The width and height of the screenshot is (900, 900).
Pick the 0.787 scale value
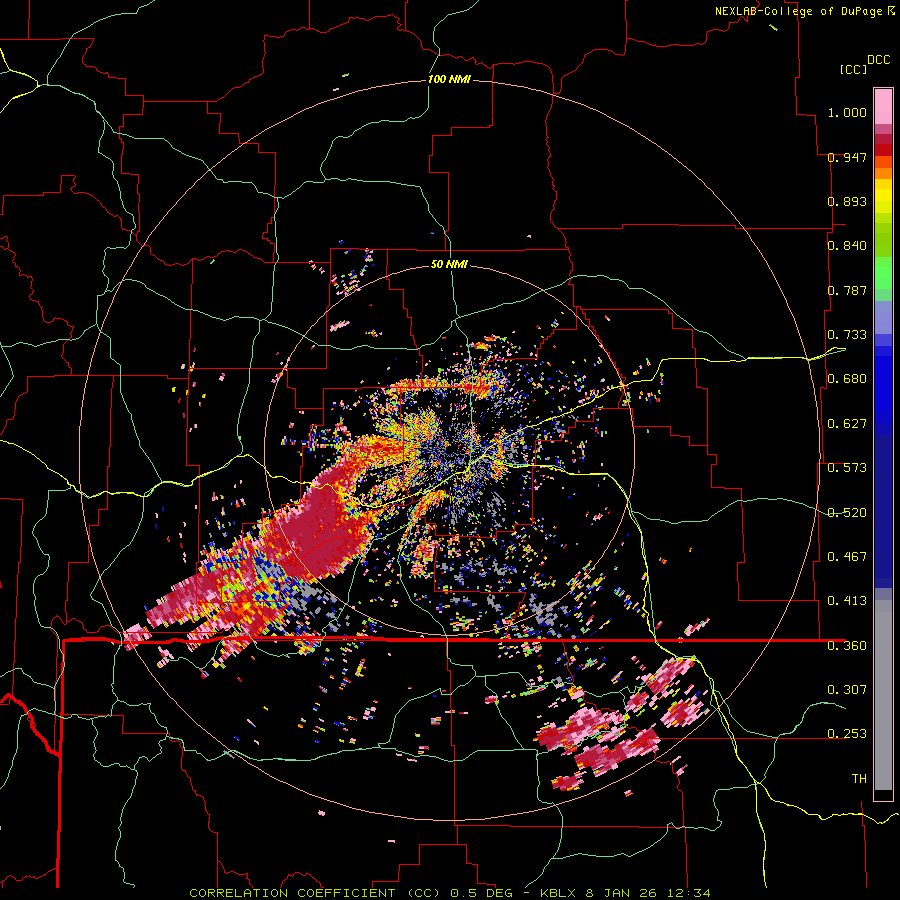click(x=847, y=290)
